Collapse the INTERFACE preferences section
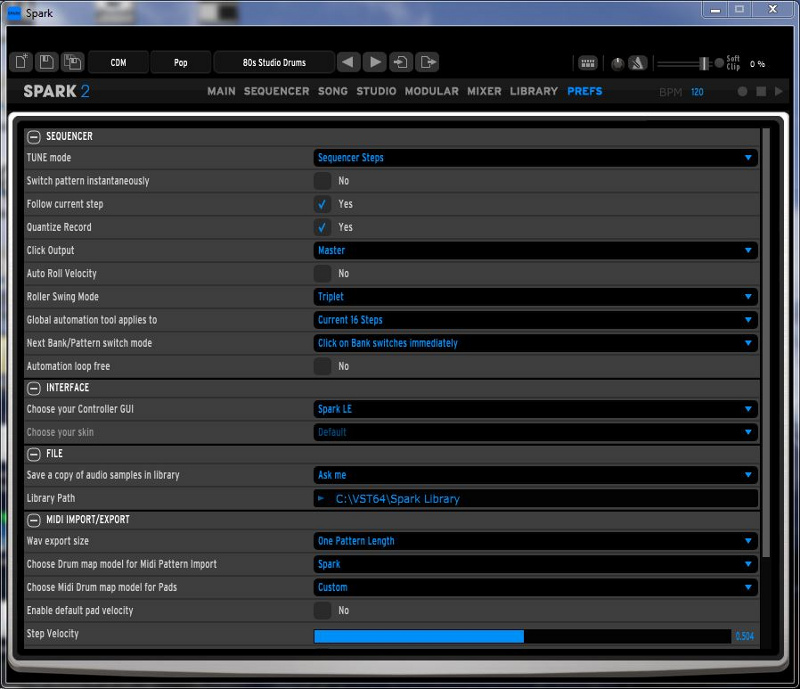Viewport: 800px width, 689px height. (x=34, y=388)
